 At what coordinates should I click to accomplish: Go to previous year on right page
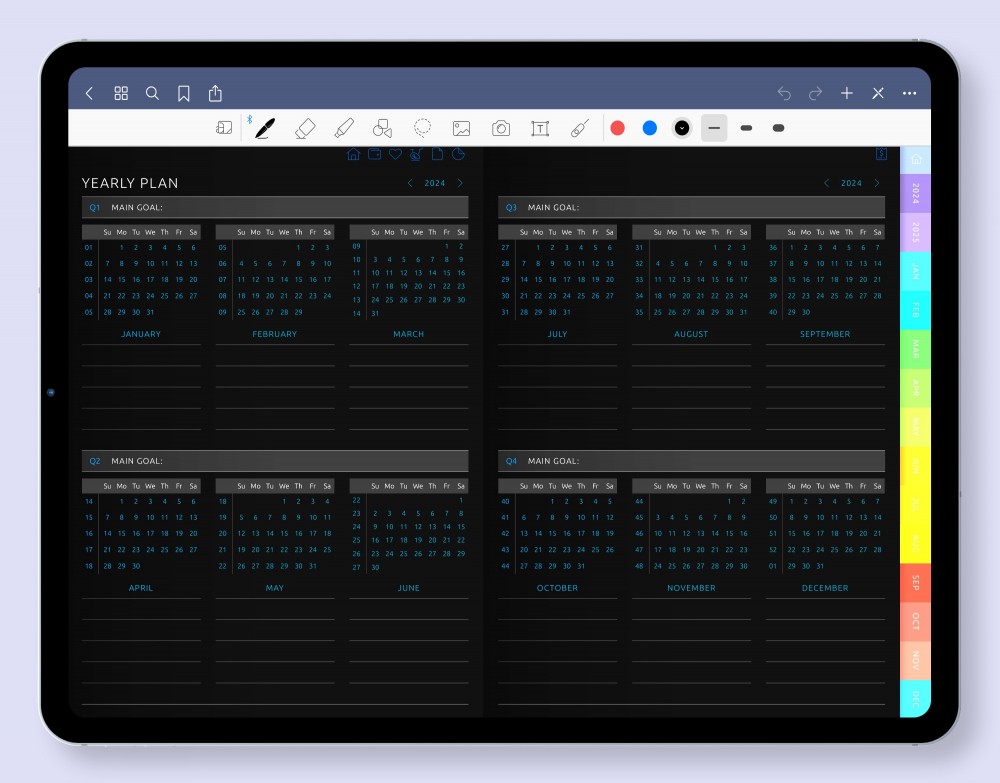coord(827,183)
